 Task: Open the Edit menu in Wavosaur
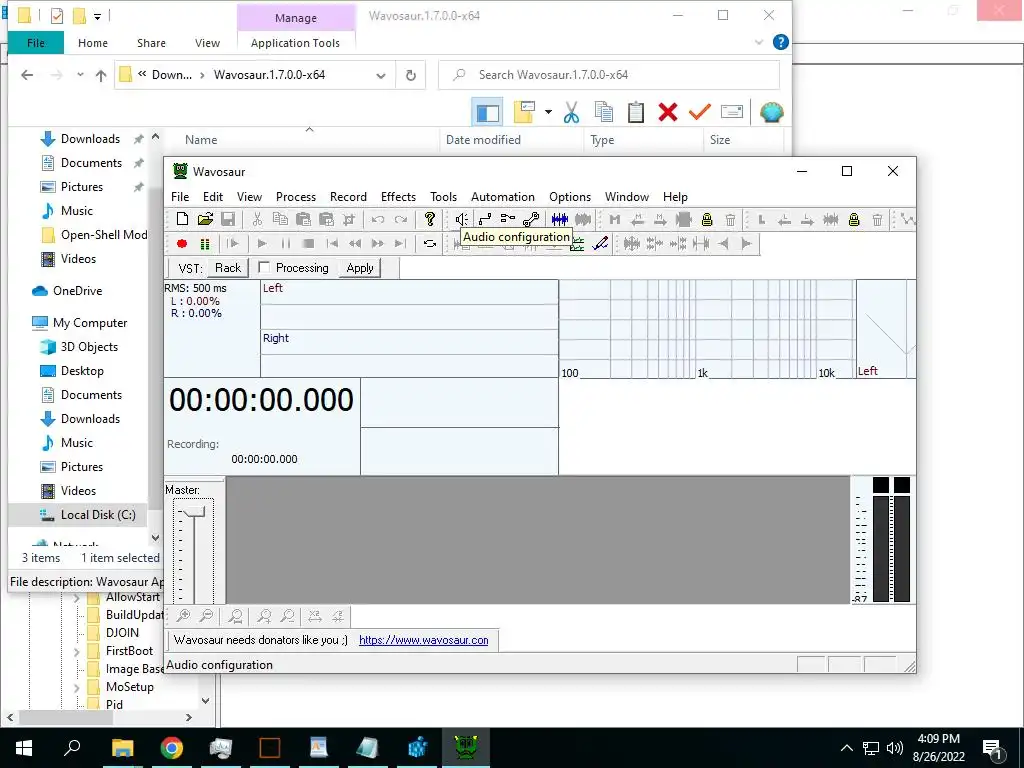213,197
